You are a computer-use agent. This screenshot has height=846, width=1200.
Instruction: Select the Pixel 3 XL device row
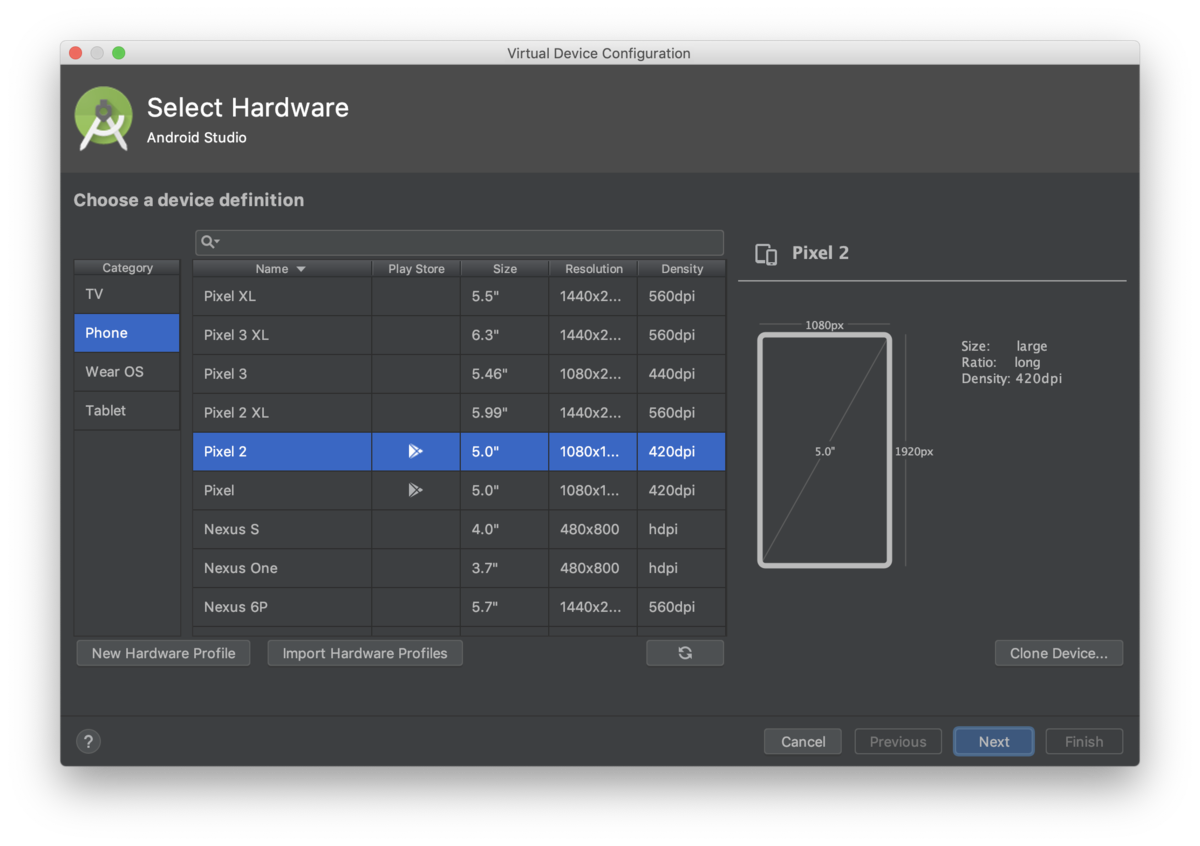(459, 335)
